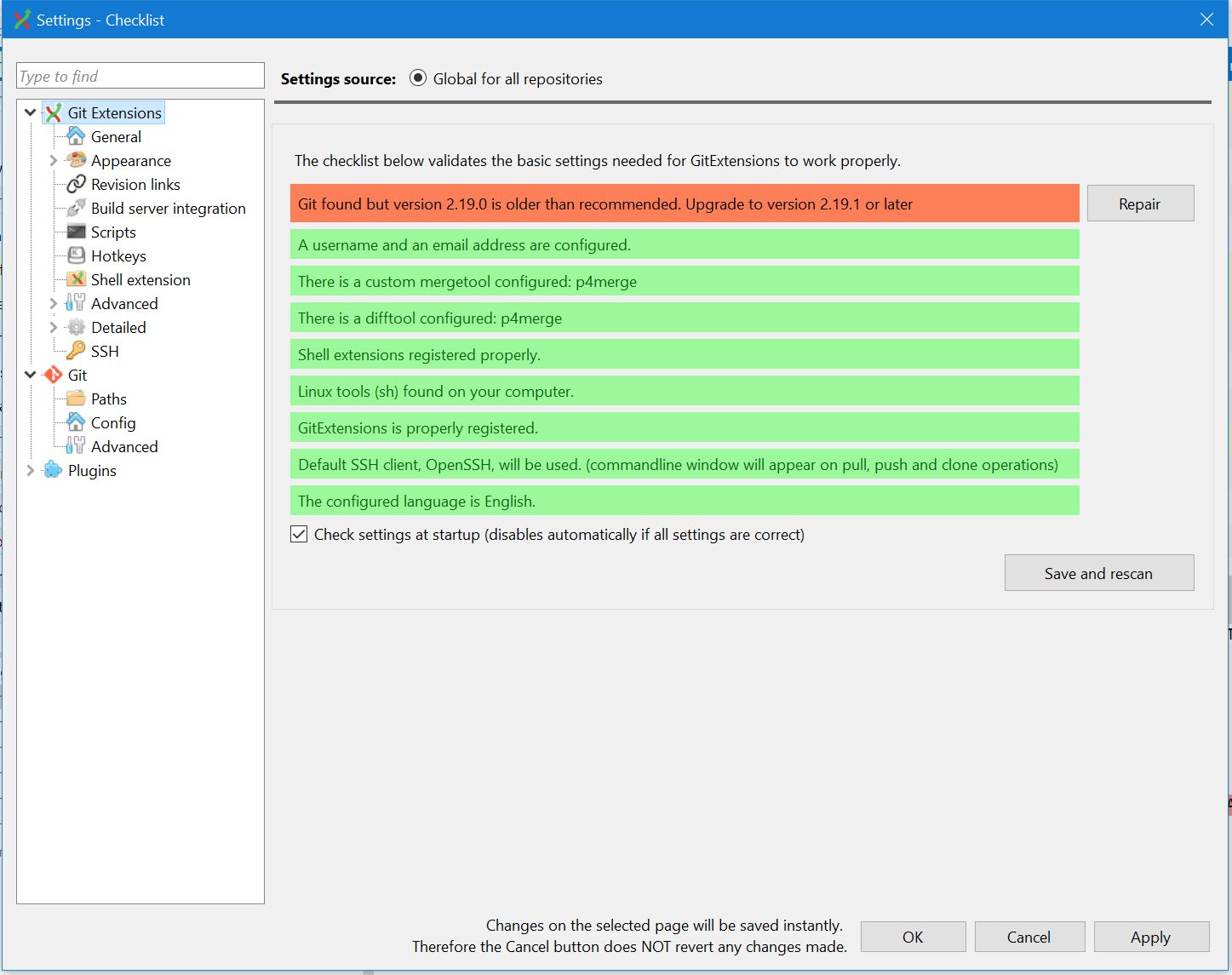
Task: Select the General house icon
Action: (x=75, y=136)
